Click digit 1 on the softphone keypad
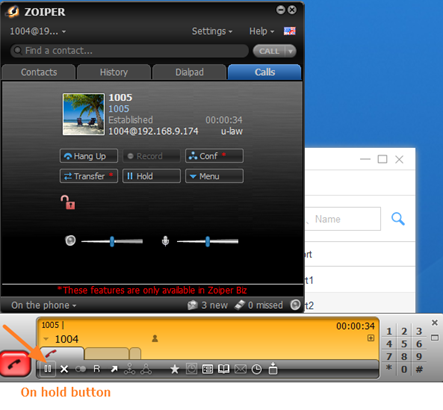The image size is (443, 410). click(389, 331)
